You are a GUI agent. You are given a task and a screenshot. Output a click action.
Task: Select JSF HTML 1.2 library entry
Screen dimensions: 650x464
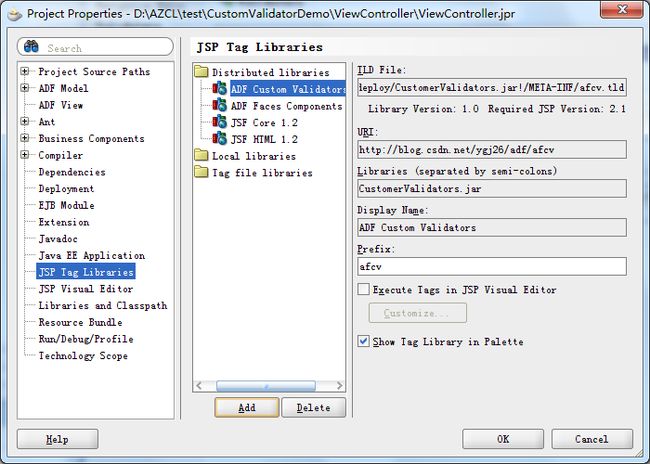(x=264, y=139)
